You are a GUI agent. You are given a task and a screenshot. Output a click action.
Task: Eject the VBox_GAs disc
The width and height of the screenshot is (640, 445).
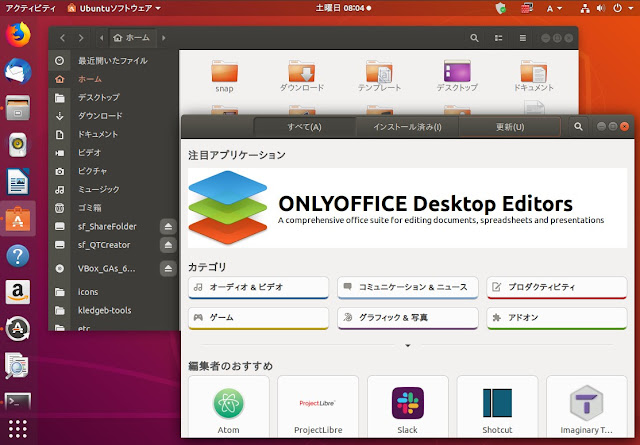[x=168, y=269]
